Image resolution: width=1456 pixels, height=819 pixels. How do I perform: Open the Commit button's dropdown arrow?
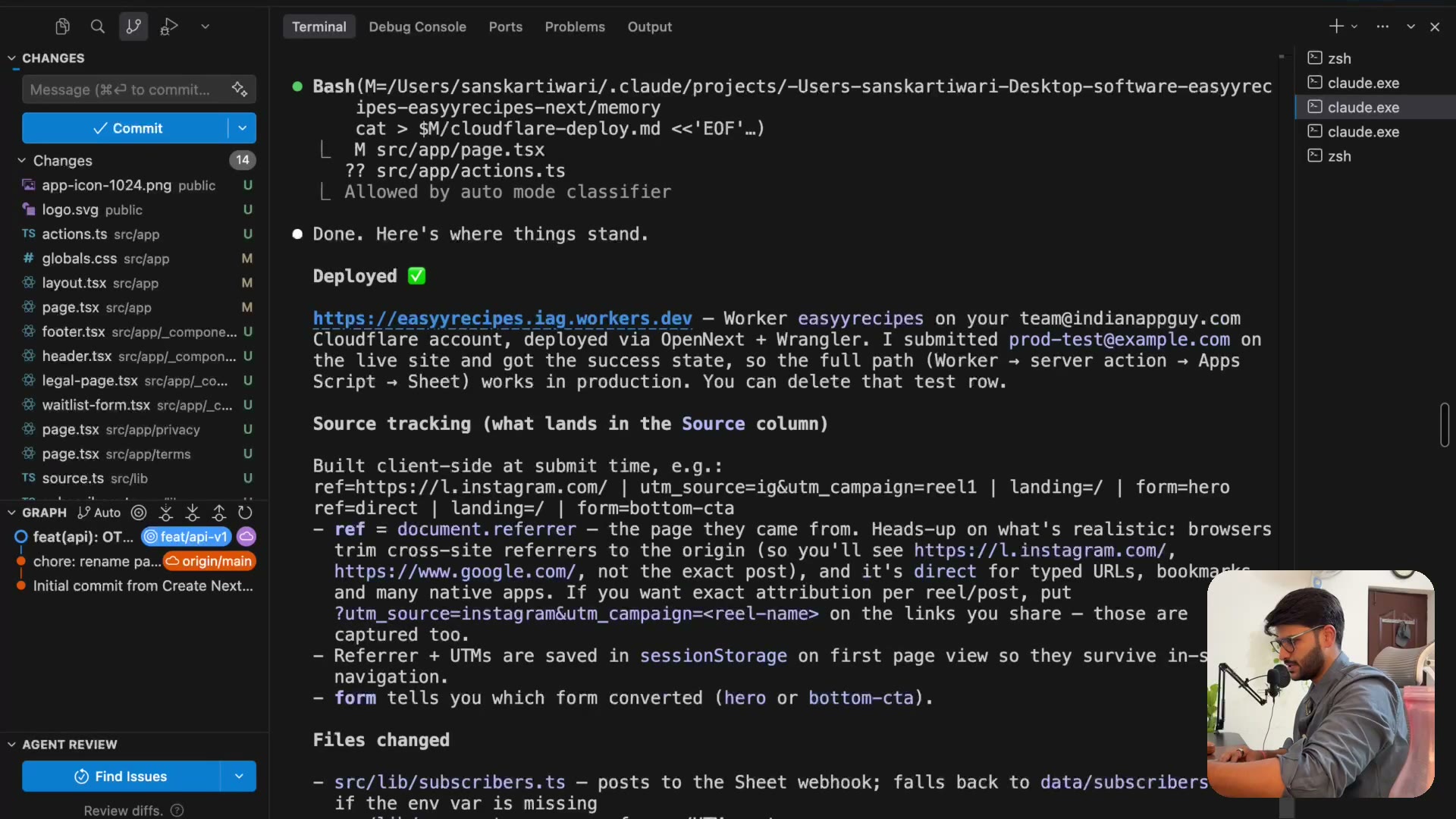[x=243, y=128]
